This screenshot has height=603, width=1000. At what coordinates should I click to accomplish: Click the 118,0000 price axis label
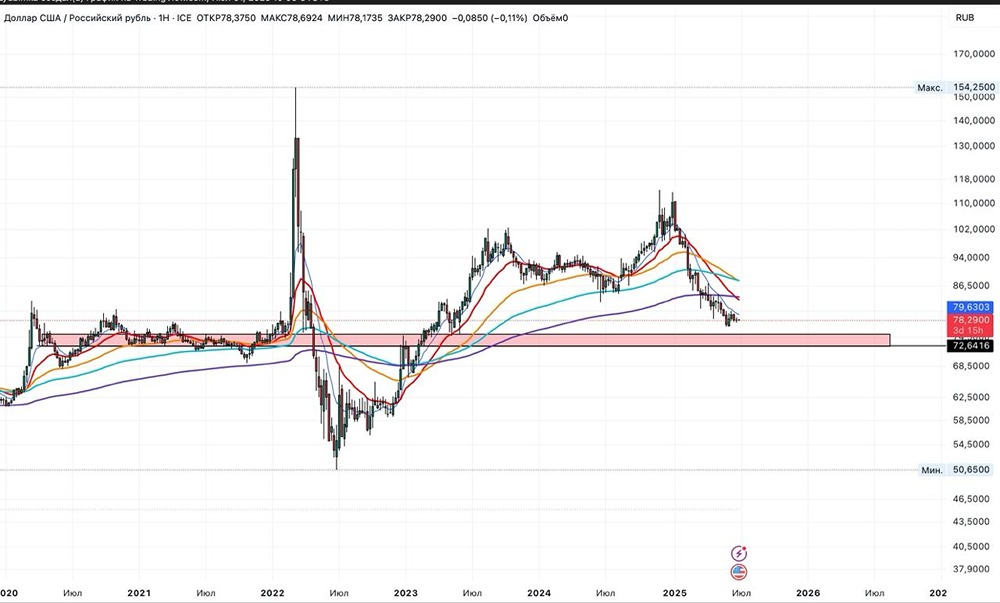point(974,179)
